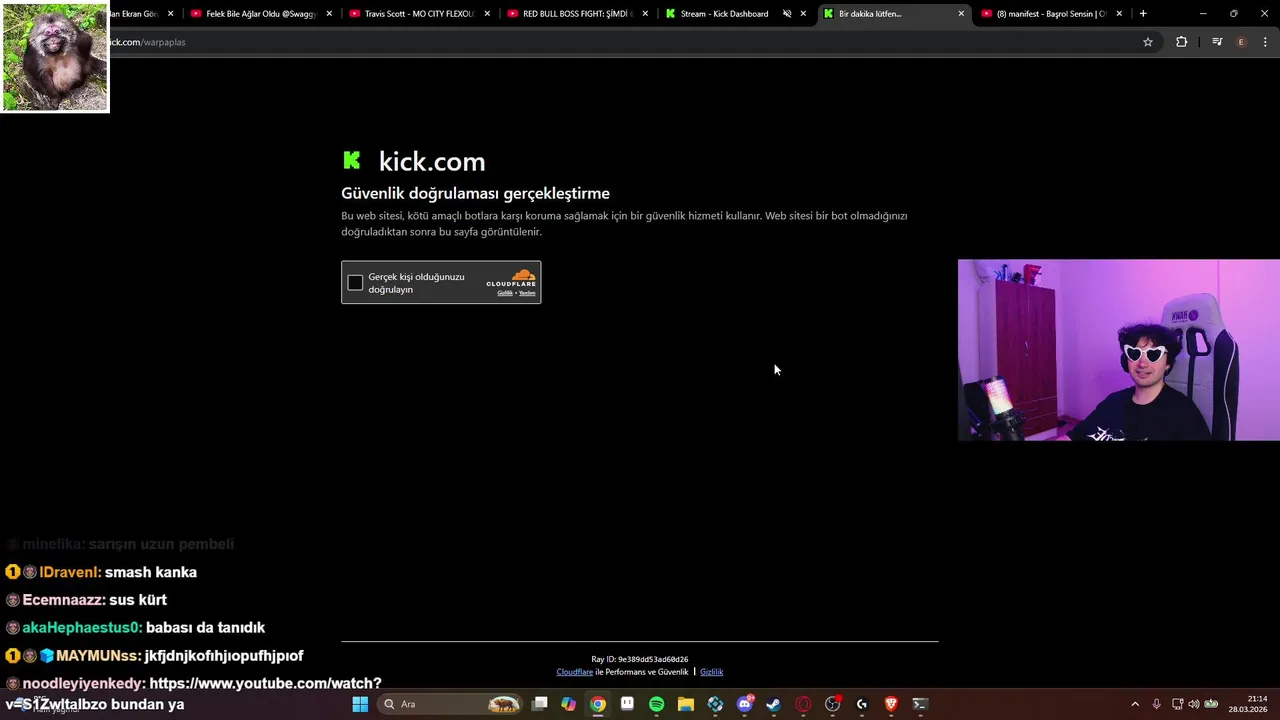1280x720 pixels.
Task: Open the volume icon in the system tray
Action: [1193, 704]
